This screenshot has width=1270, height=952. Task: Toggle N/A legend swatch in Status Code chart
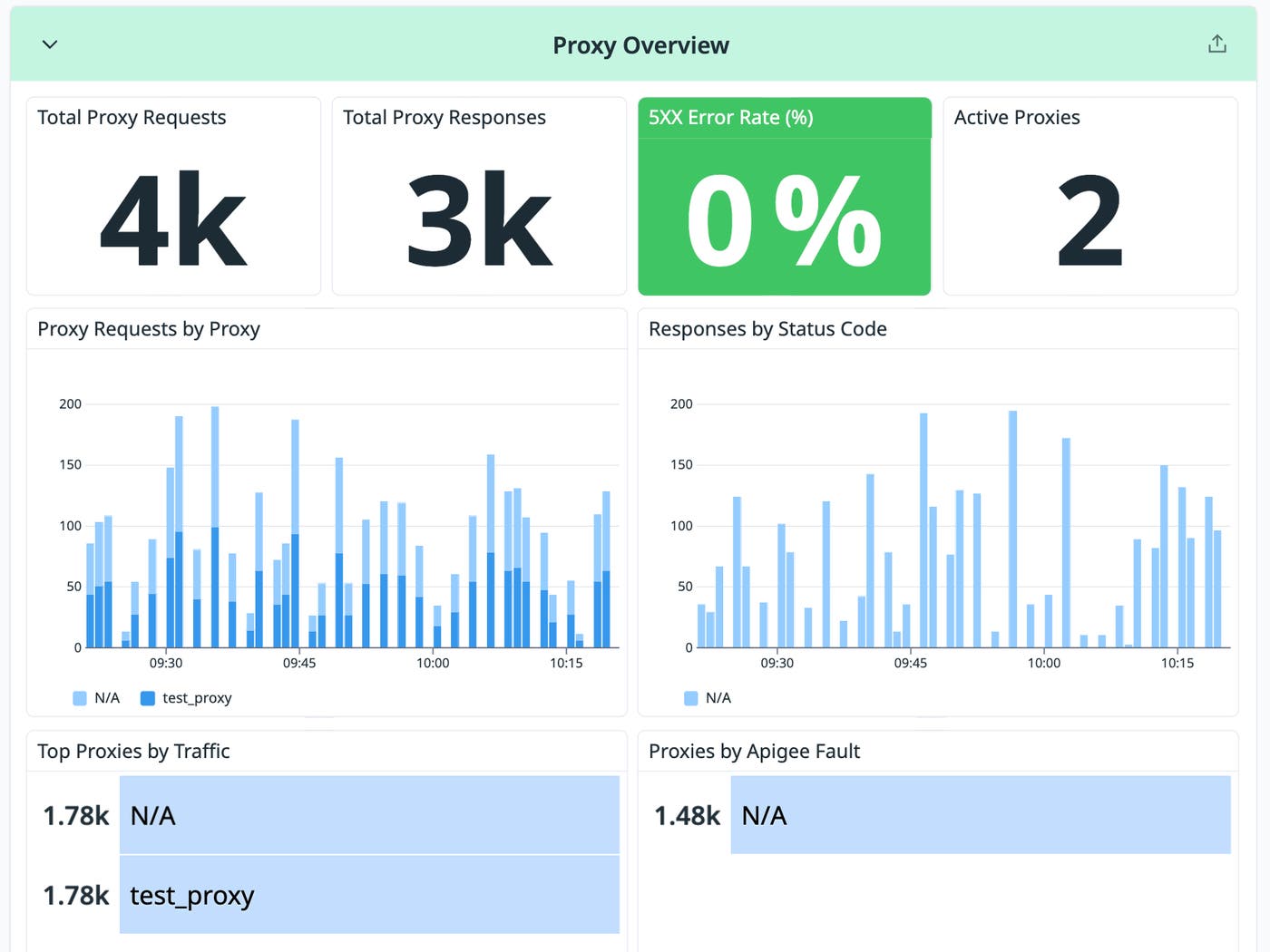tap(691, 698)
